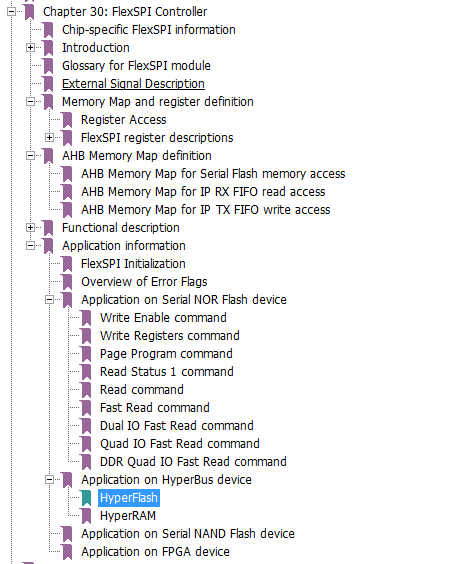Click bookmark icon beside FlexSPI Initialization
The height and width of the screenshot is (564, 463).
pyautogui.click(x=67, y=264)
